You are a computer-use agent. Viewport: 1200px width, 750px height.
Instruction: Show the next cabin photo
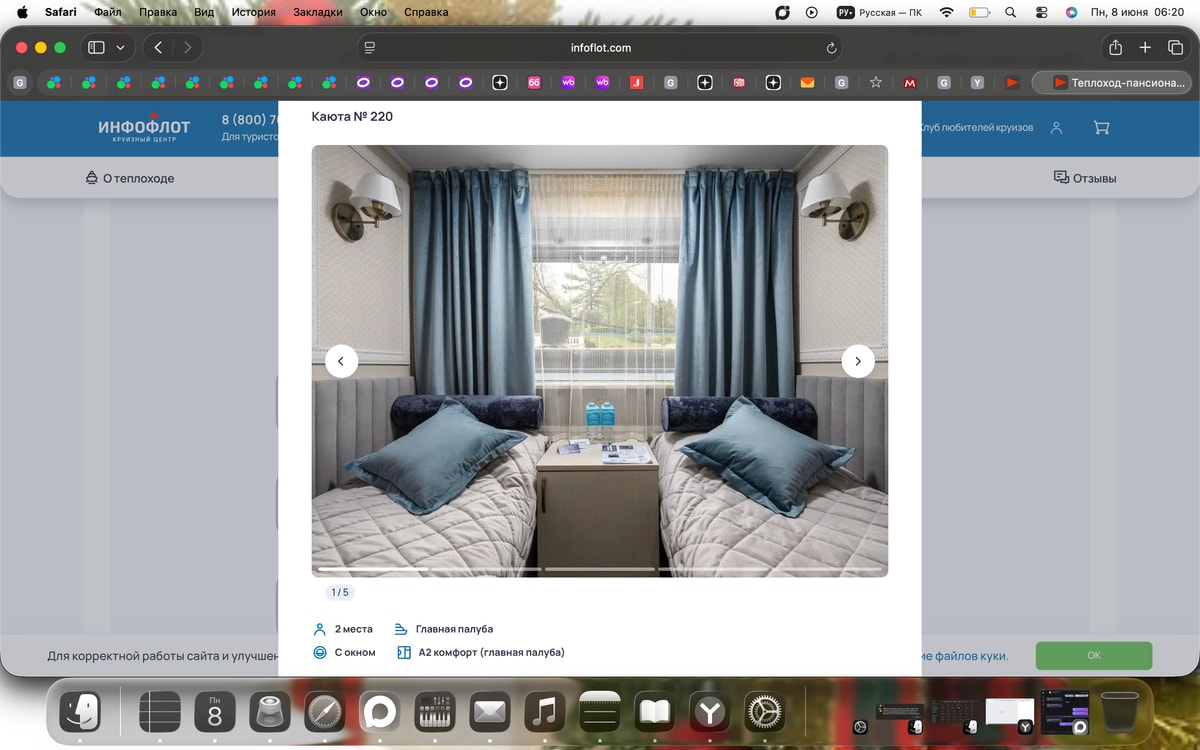[x=858, y=361]
